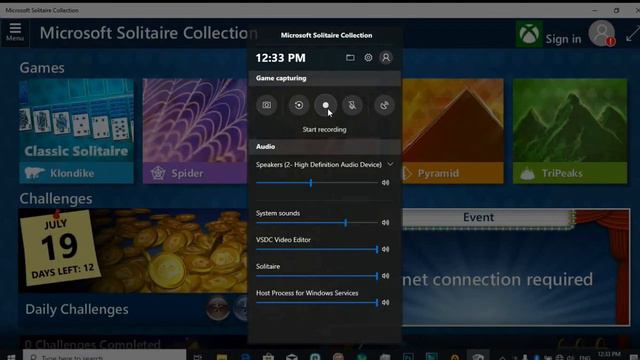
Task: Click the Game capturing section header
Action: pos(324,78)
